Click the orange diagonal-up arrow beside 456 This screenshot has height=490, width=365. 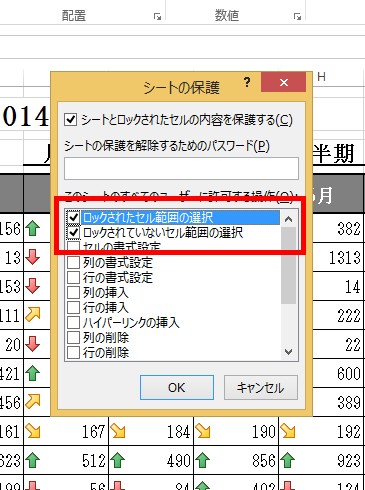[x=33, y=401]
